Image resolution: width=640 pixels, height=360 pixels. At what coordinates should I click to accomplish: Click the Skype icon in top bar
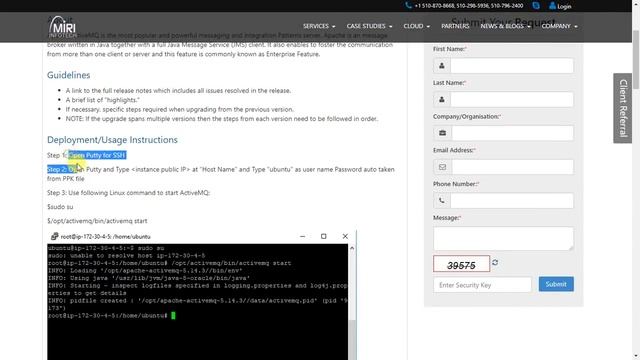point(536,6)
